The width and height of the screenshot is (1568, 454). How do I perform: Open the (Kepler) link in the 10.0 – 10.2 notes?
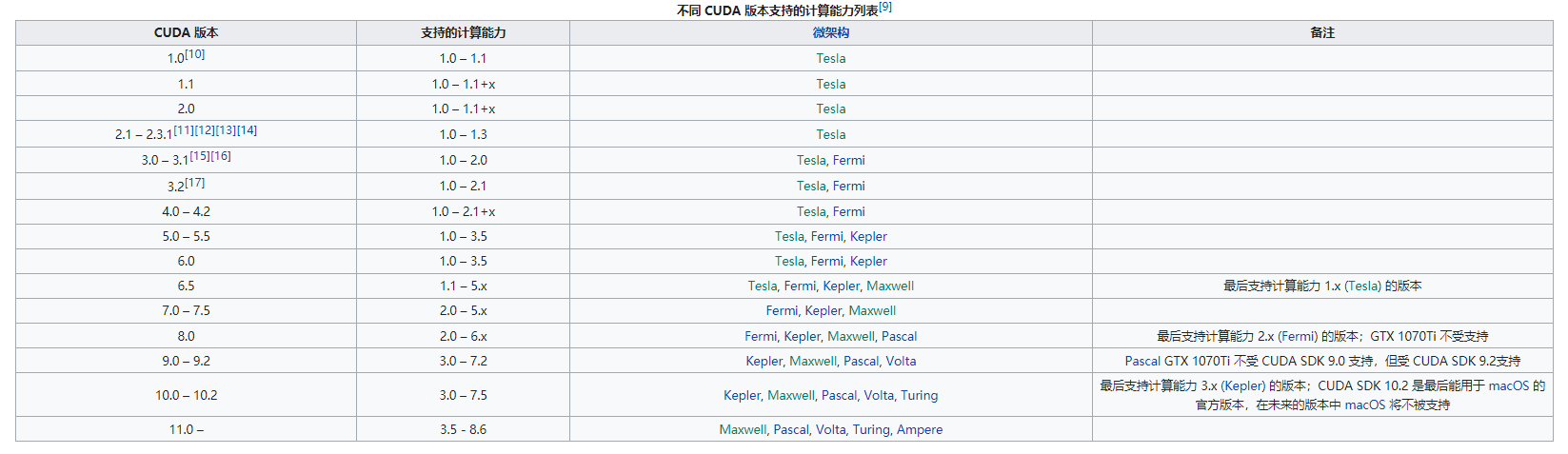click(1242, 385)
